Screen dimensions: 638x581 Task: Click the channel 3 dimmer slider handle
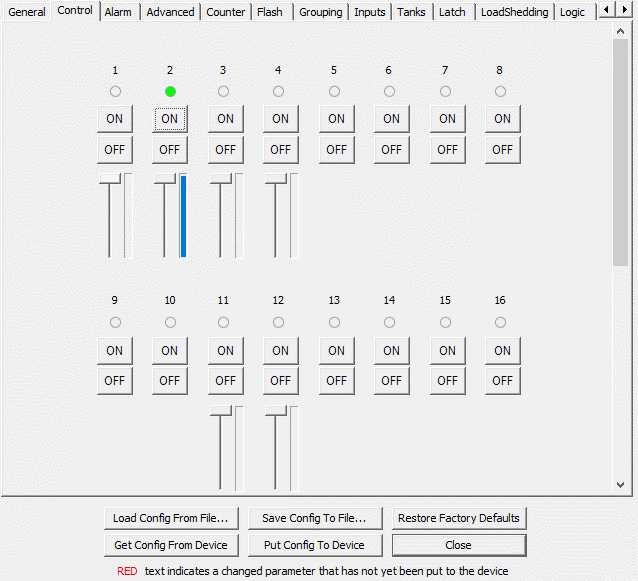221,179
